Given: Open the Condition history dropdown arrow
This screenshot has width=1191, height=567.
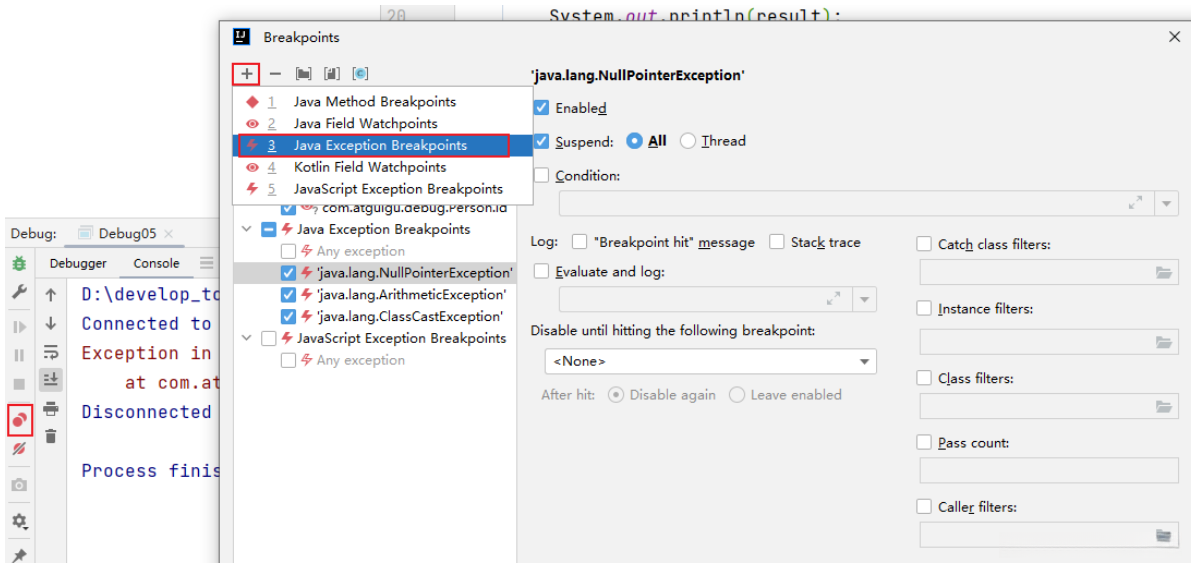Looking at the screenshot, I should [1166, 203].
